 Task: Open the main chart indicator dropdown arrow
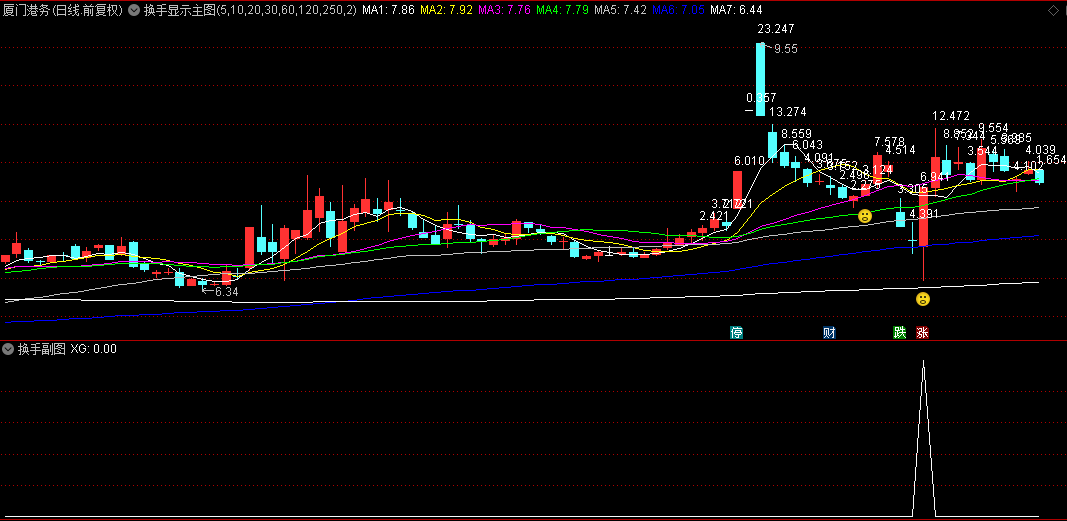point(133,10)
